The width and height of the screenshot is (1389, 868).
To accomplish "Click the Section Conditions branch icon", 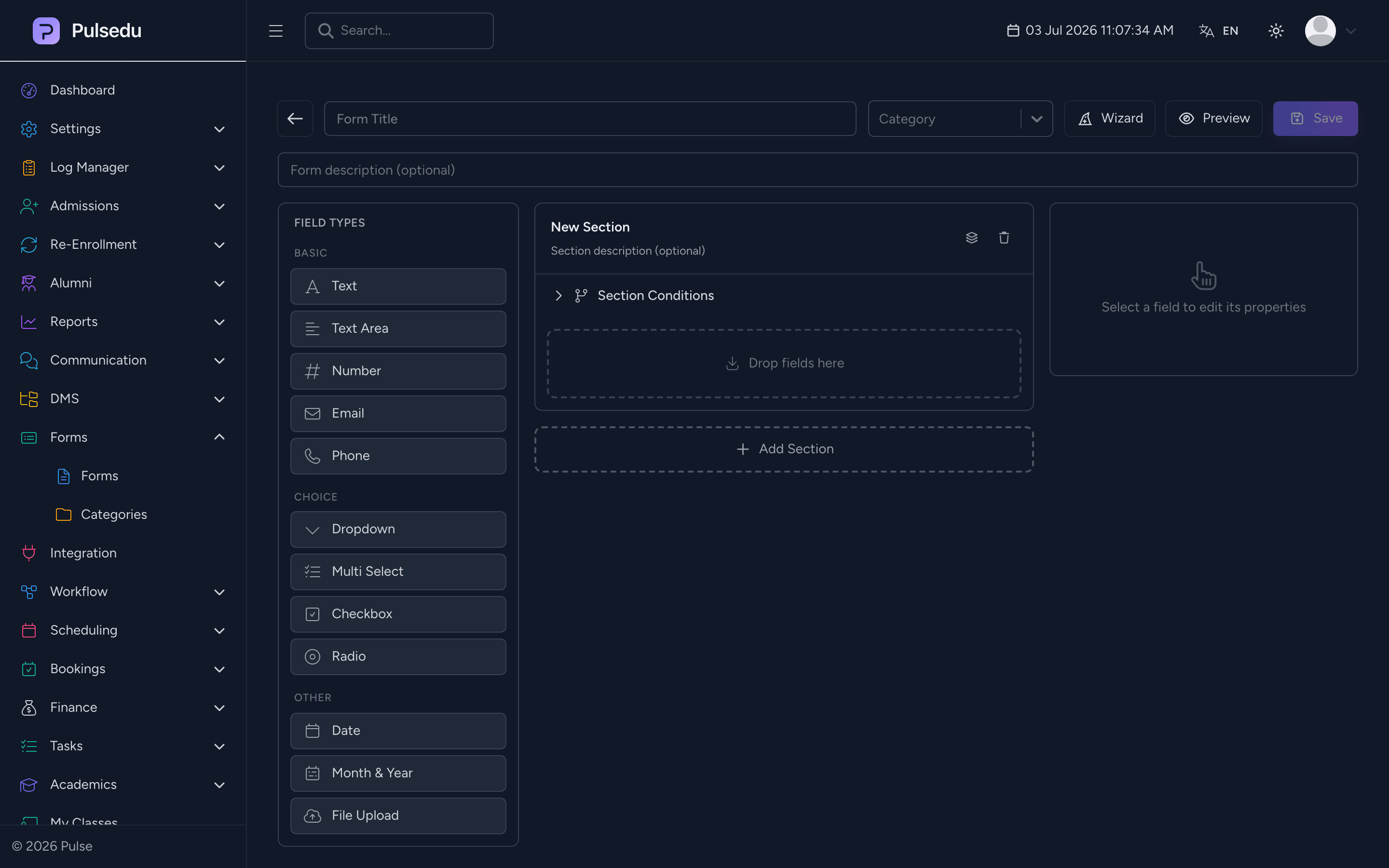I will [x=581, y=296].
